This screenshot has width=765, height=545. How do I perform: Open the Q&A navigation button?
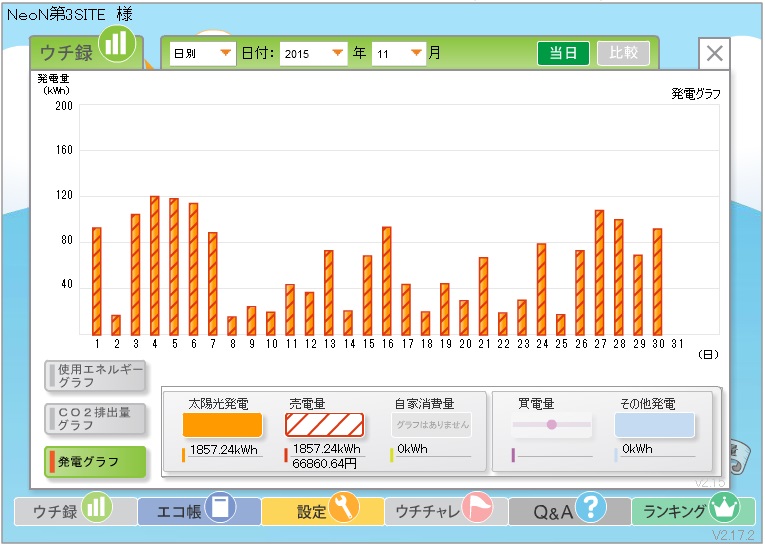click(x=569, y=511)
